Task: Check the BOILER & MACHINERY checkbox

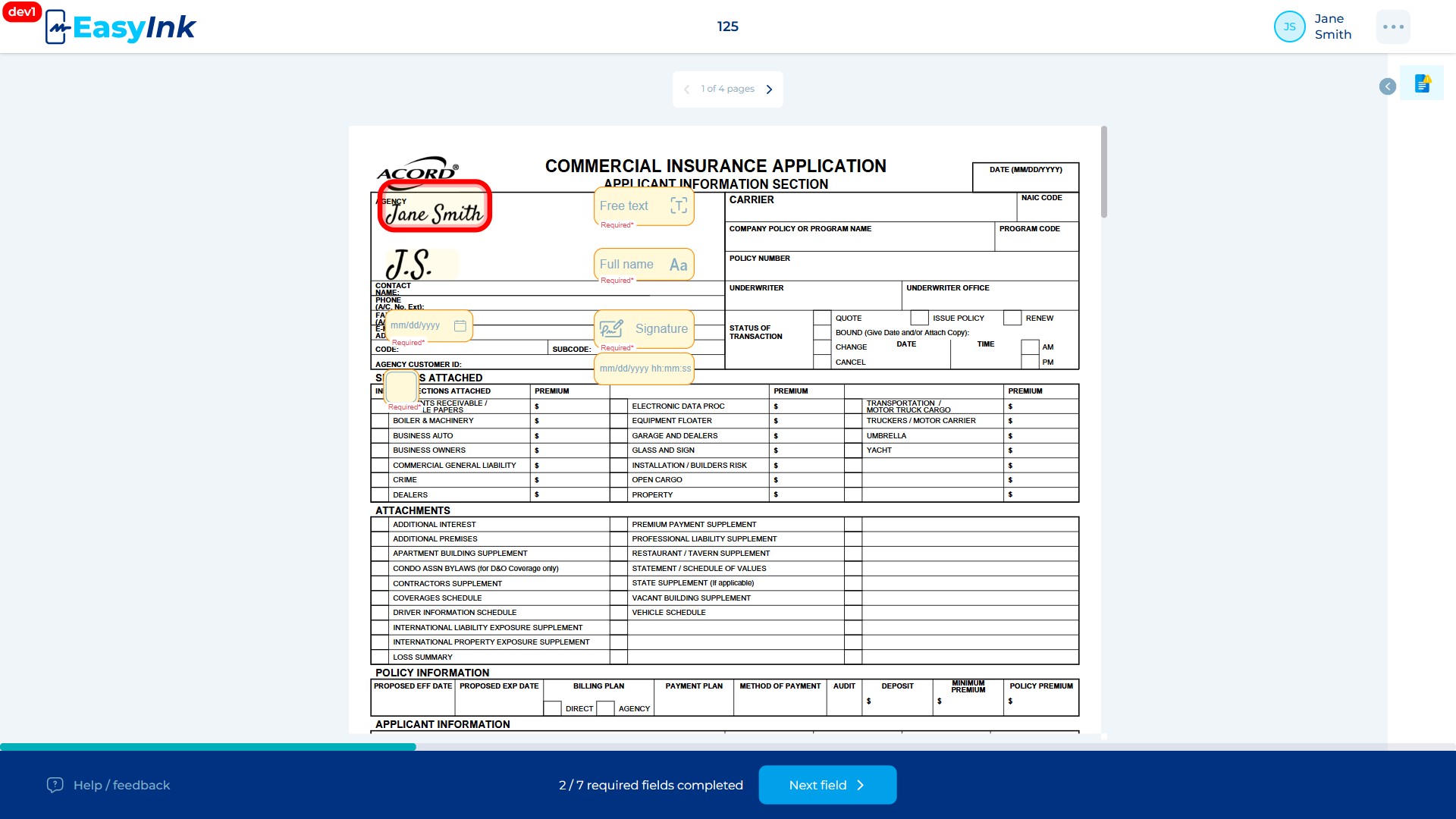Action: pos(380,421)
